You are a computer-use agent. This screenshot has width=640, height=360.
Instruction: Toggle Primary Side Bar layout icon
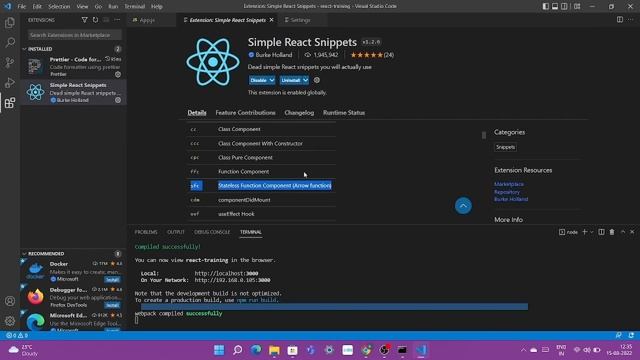click(x=546, y=6)
